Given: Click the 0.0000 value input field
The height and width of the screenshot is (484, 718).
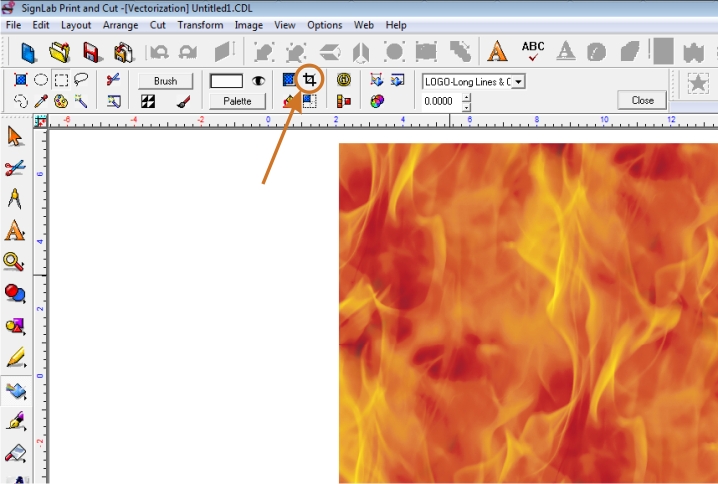Looking at the screenshot, I should [442, 101].
